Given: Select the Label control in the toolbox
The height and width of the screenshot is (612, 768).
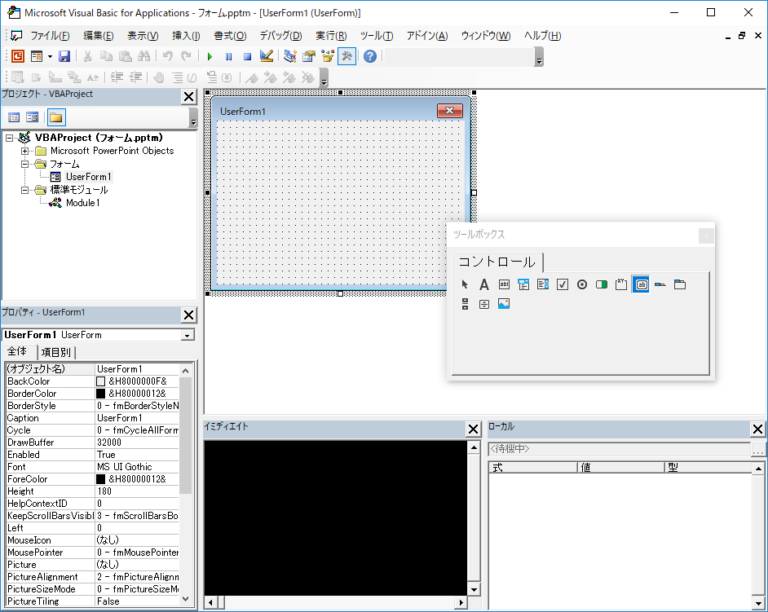Looking at the screenshot, I should point(484,285).
